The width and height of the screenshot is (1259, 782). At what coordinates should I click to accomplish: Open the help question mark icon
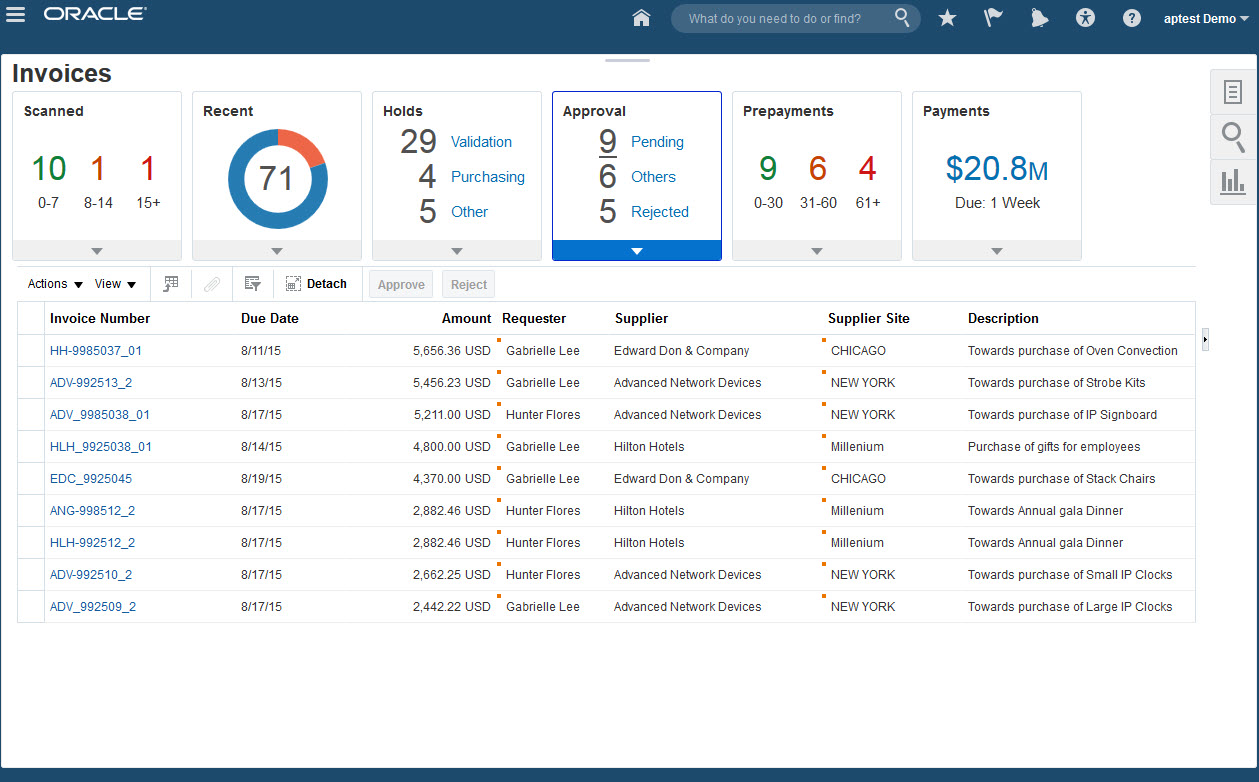pyautogui.click(x=1132, y=18)
